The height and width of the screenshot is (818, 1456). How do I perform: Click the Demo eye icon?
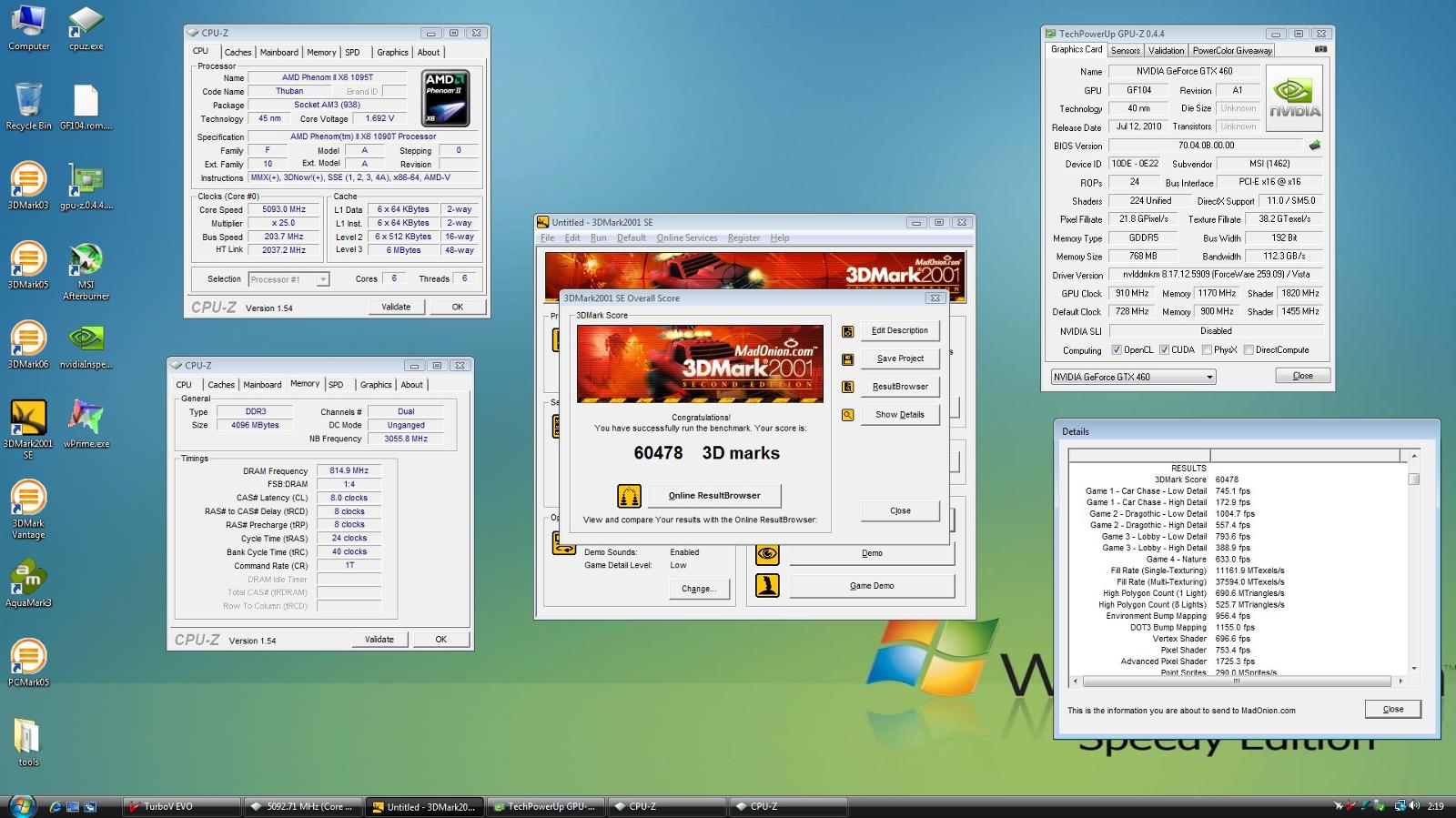click(767, 553)
